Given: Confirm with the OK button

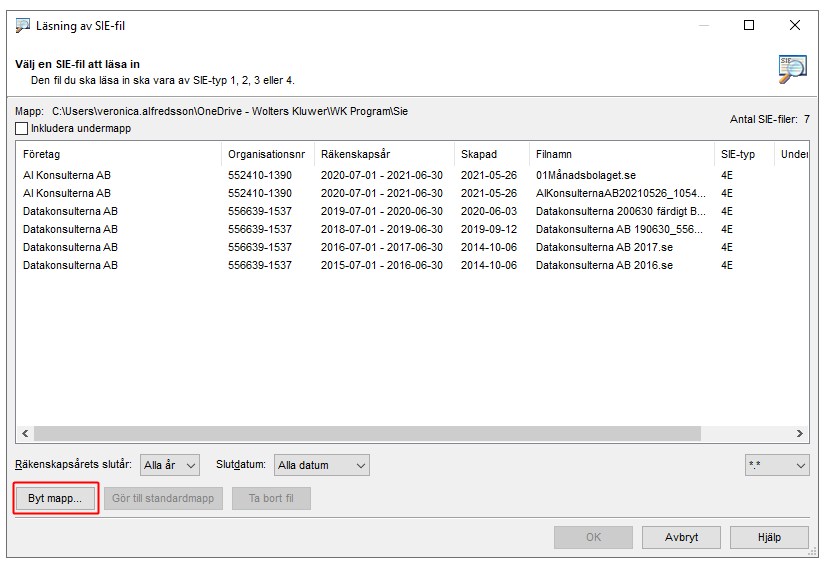Looking at the screenshot, I should 593,537.
